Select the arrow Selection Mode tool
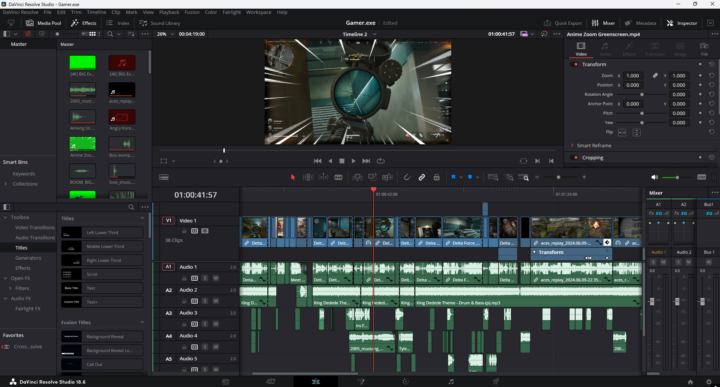Viewport: 720px width, 387px height. click(293, 177)
